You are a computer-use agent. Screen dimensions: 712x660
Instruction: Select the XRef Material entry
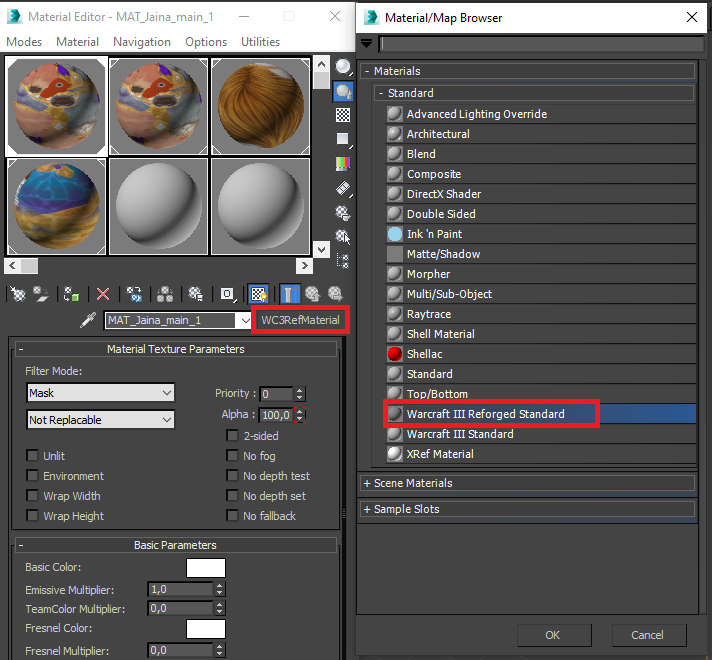coord(541,454)
